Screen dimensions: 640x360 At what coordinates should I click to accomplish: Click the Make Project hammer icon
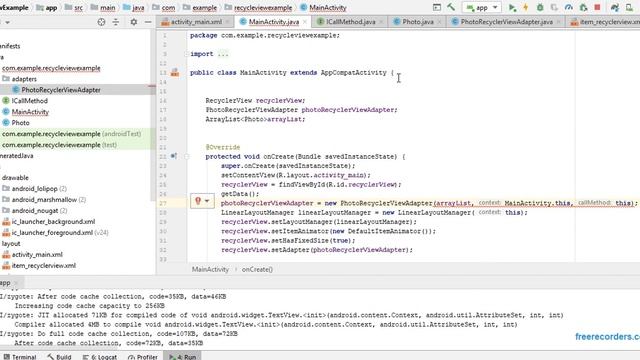point(451,7)
